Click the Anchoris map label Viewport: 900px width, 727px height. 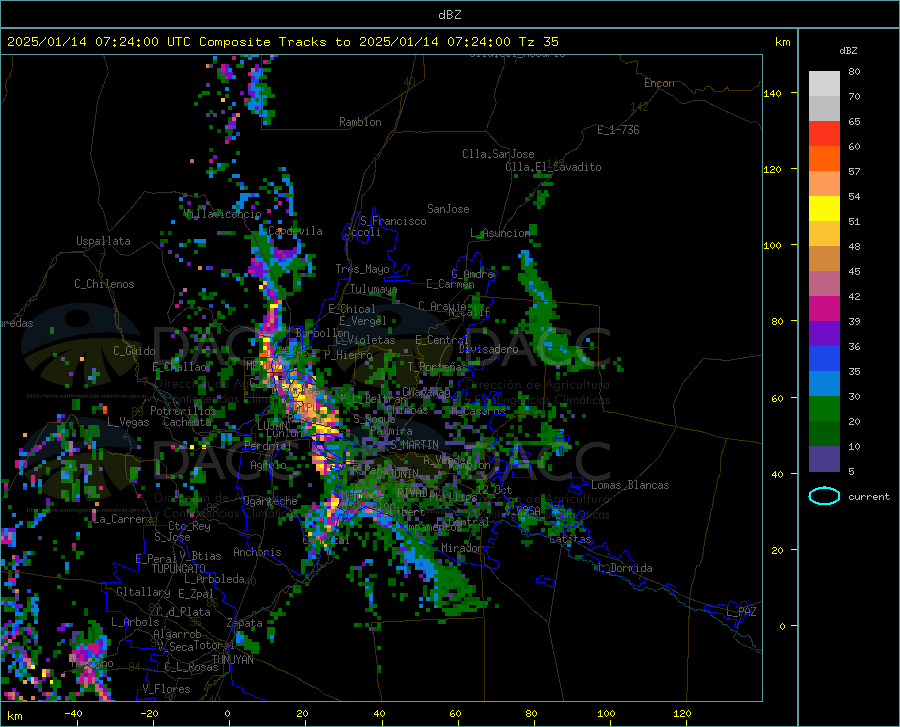[257, 552]
